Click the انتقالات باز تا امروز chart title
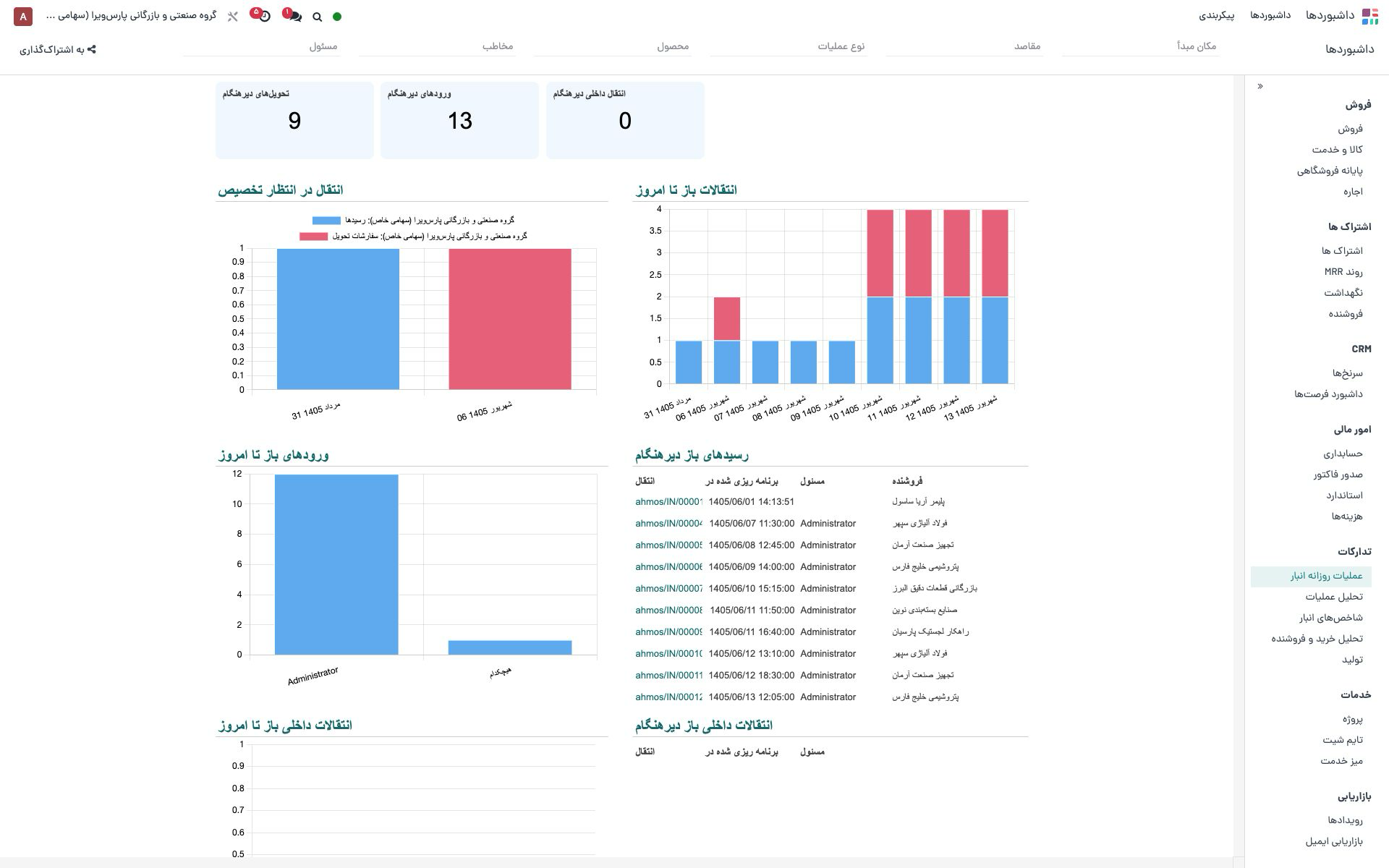The image size is (1389, 868). (x=686, y=190)
